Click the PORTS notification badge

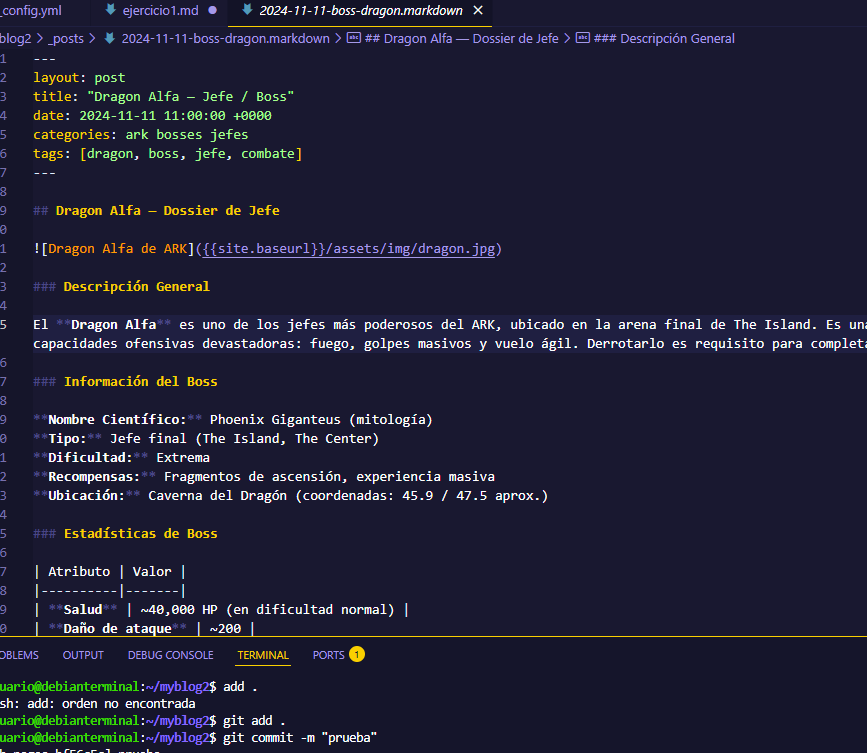(x=357, y=655)
